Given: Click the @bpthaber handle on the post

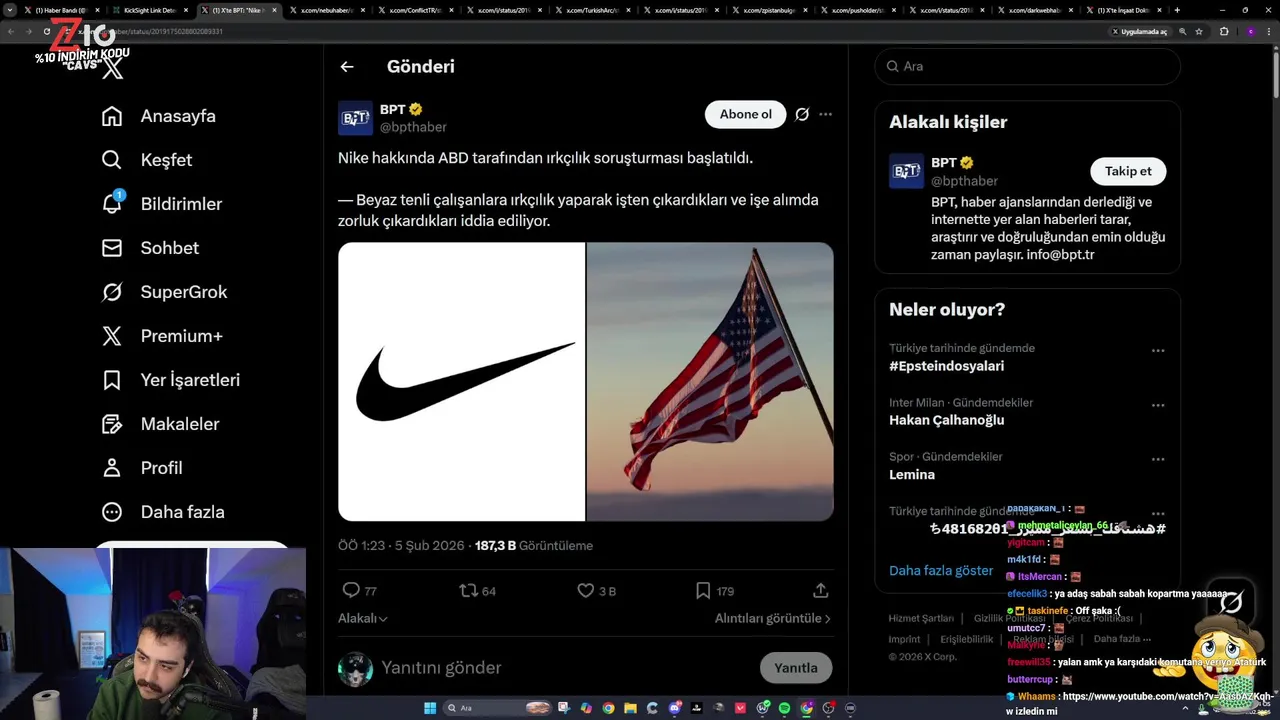Looking at the screenshot, I should point(413,127).
